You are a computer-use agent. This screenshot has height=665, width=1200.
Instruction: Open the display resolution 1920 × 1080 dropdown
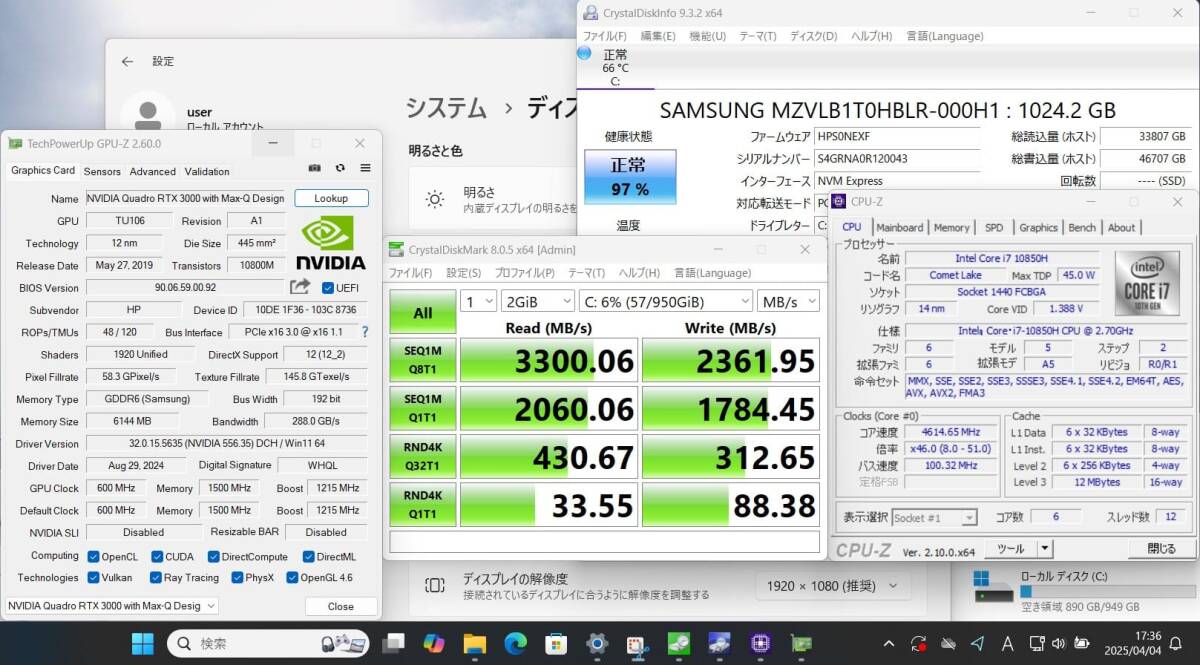[832, 585]
